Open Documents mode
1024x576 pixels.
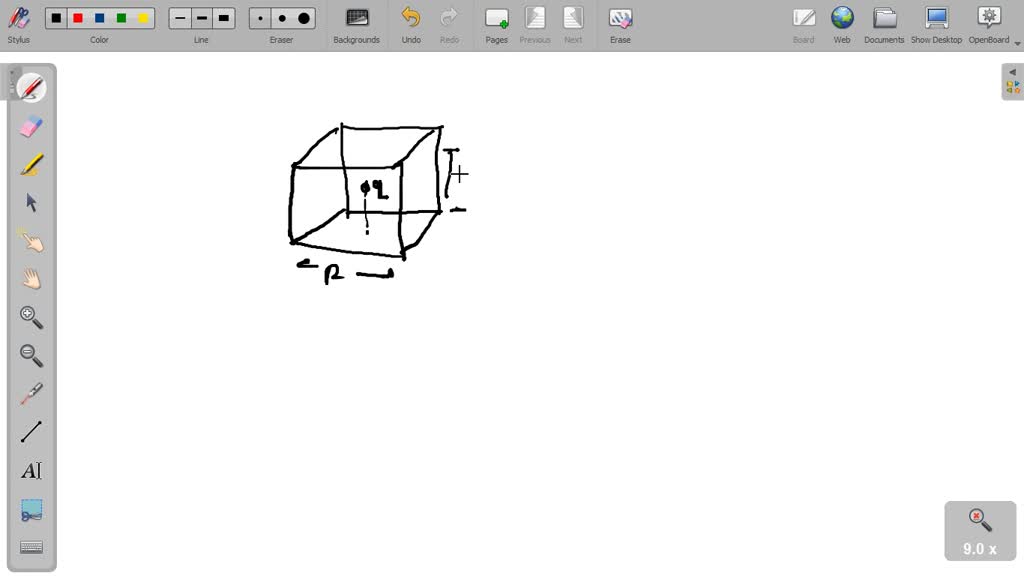coord(884,24)
